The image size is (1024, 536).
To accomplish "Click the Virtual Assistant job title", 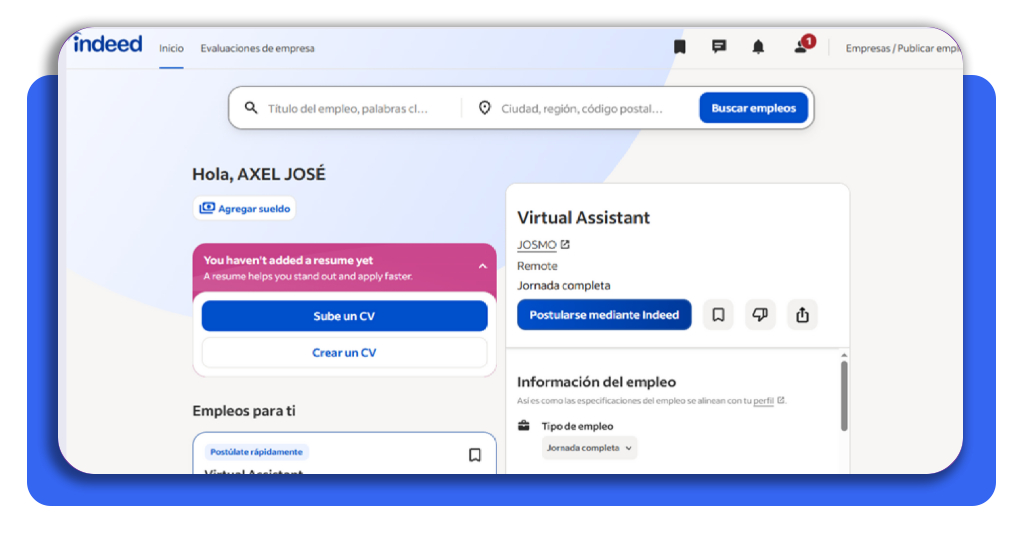I will [584, 217].
